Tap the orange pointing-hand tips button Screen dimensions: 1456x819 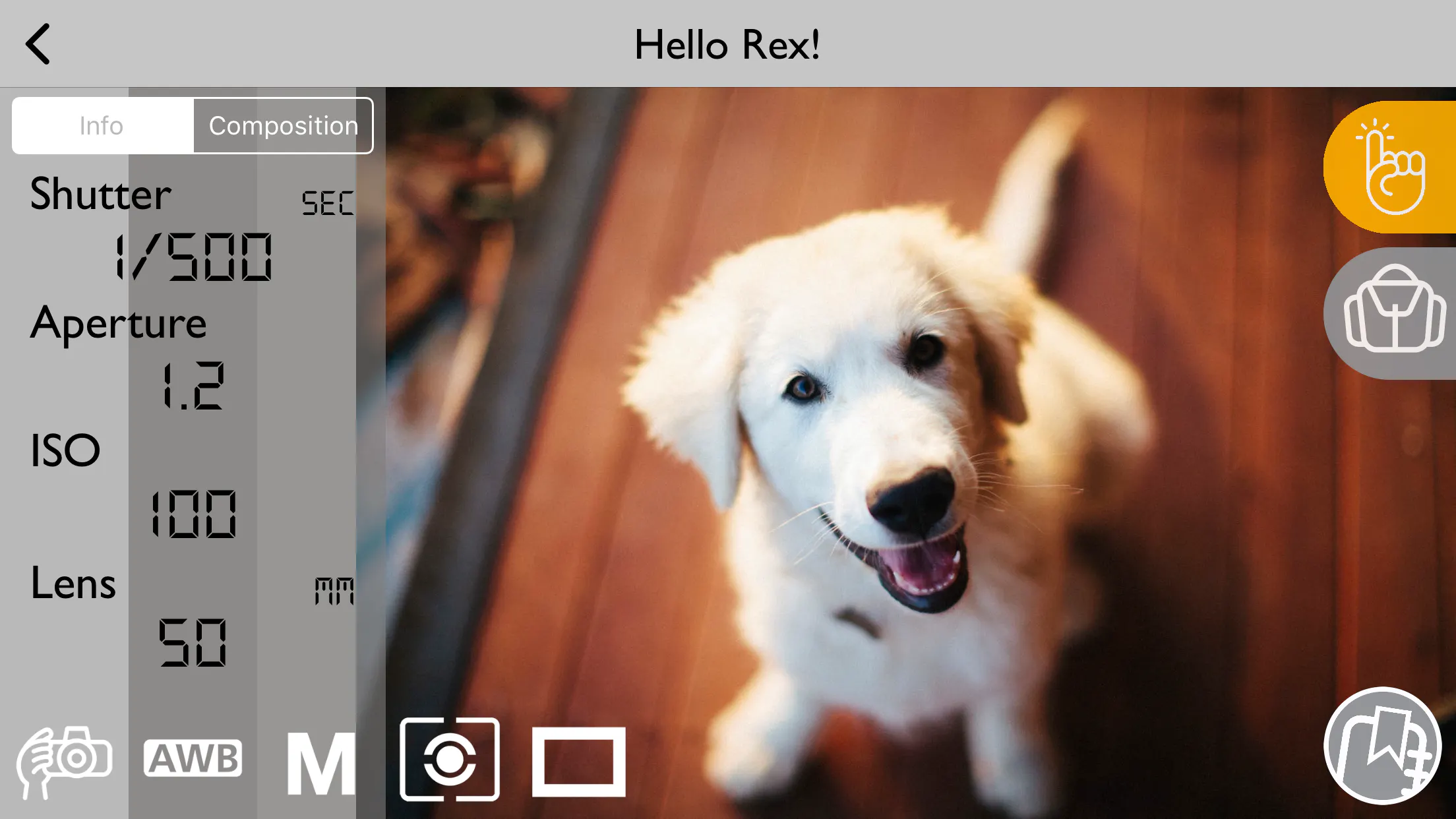[x=1391, y=167]
